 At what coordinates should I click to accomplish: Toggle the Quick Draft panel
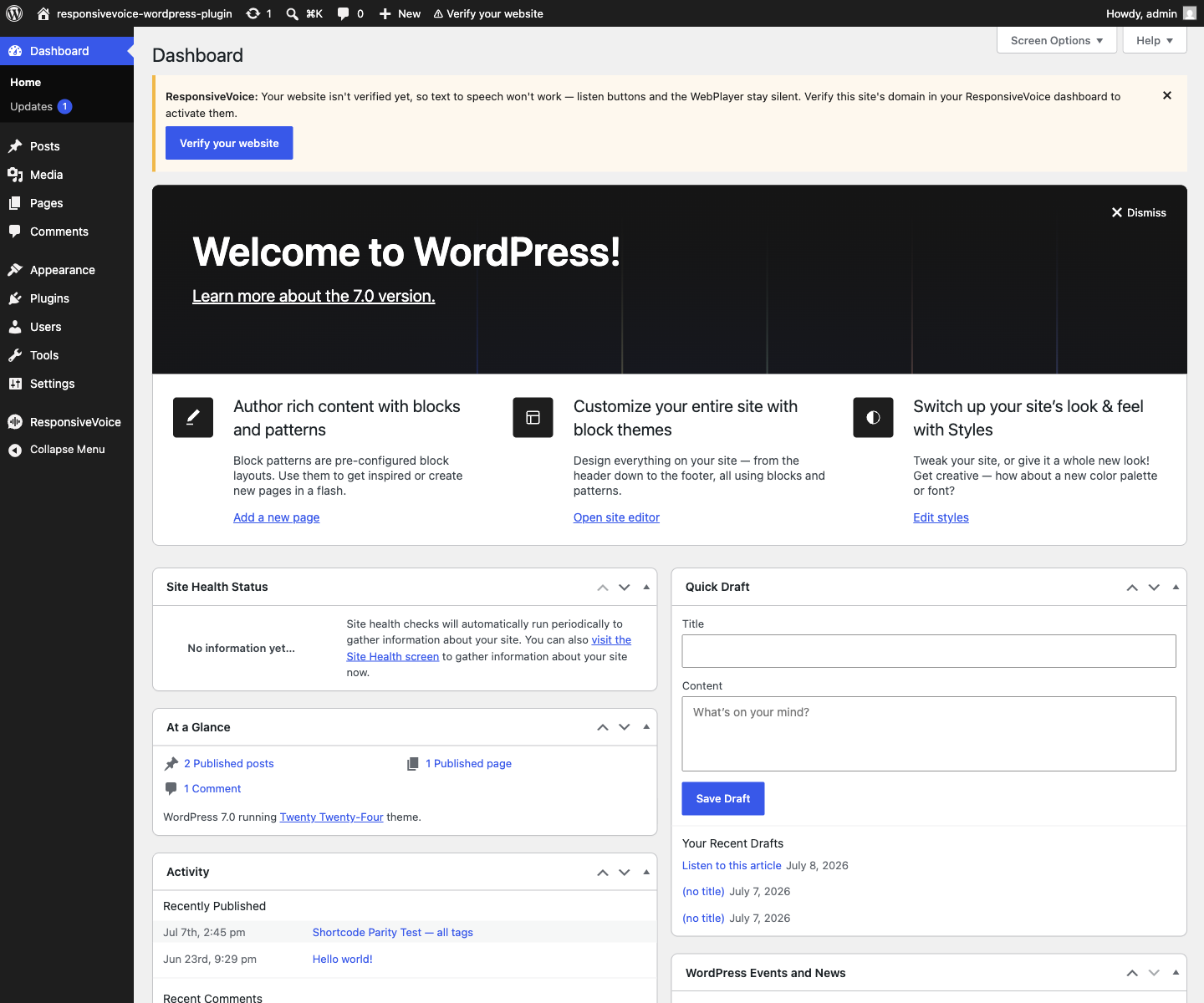pos(1176,587)
